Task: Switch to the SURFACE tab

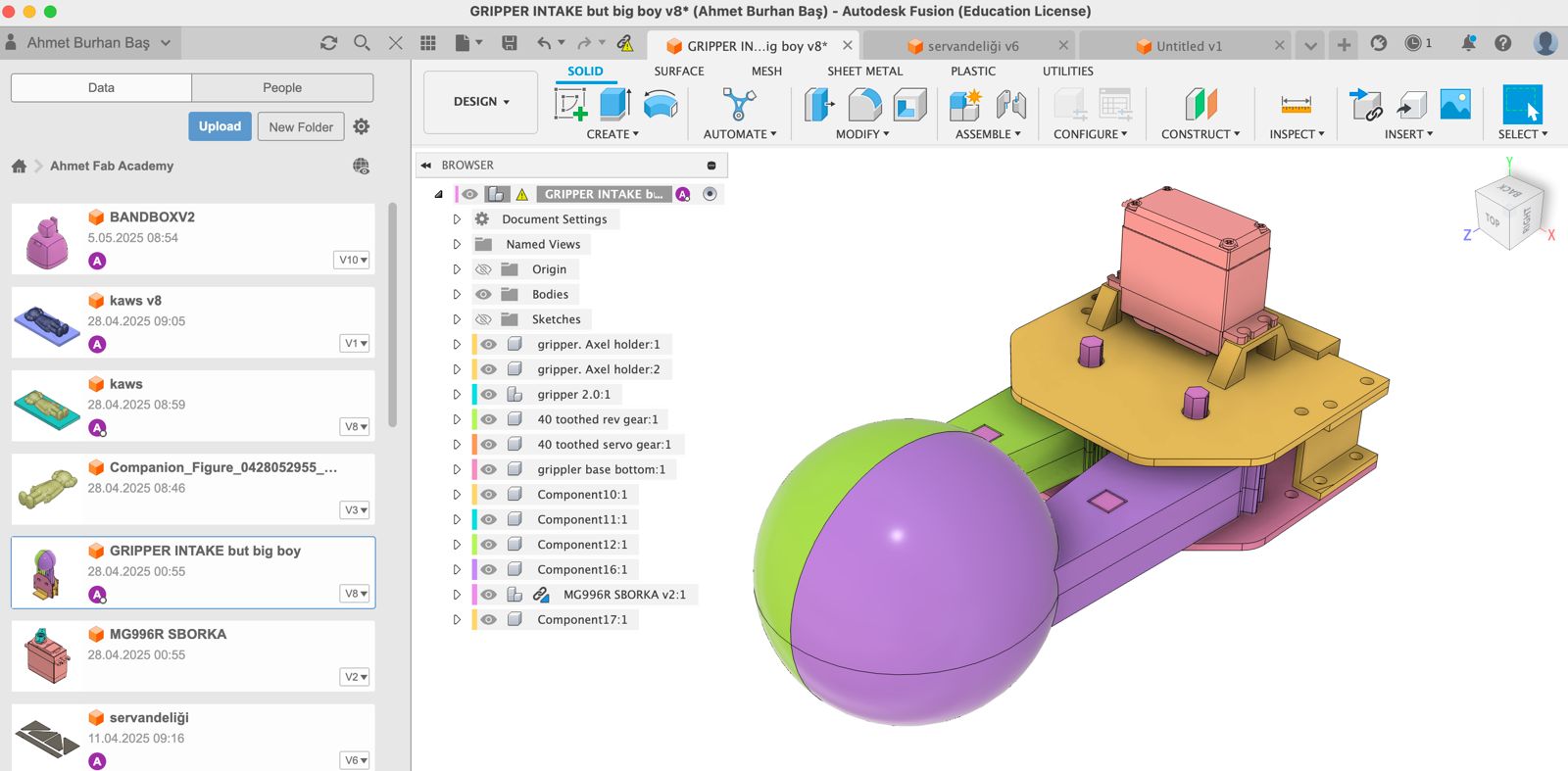Action: (x=679, y=72)
